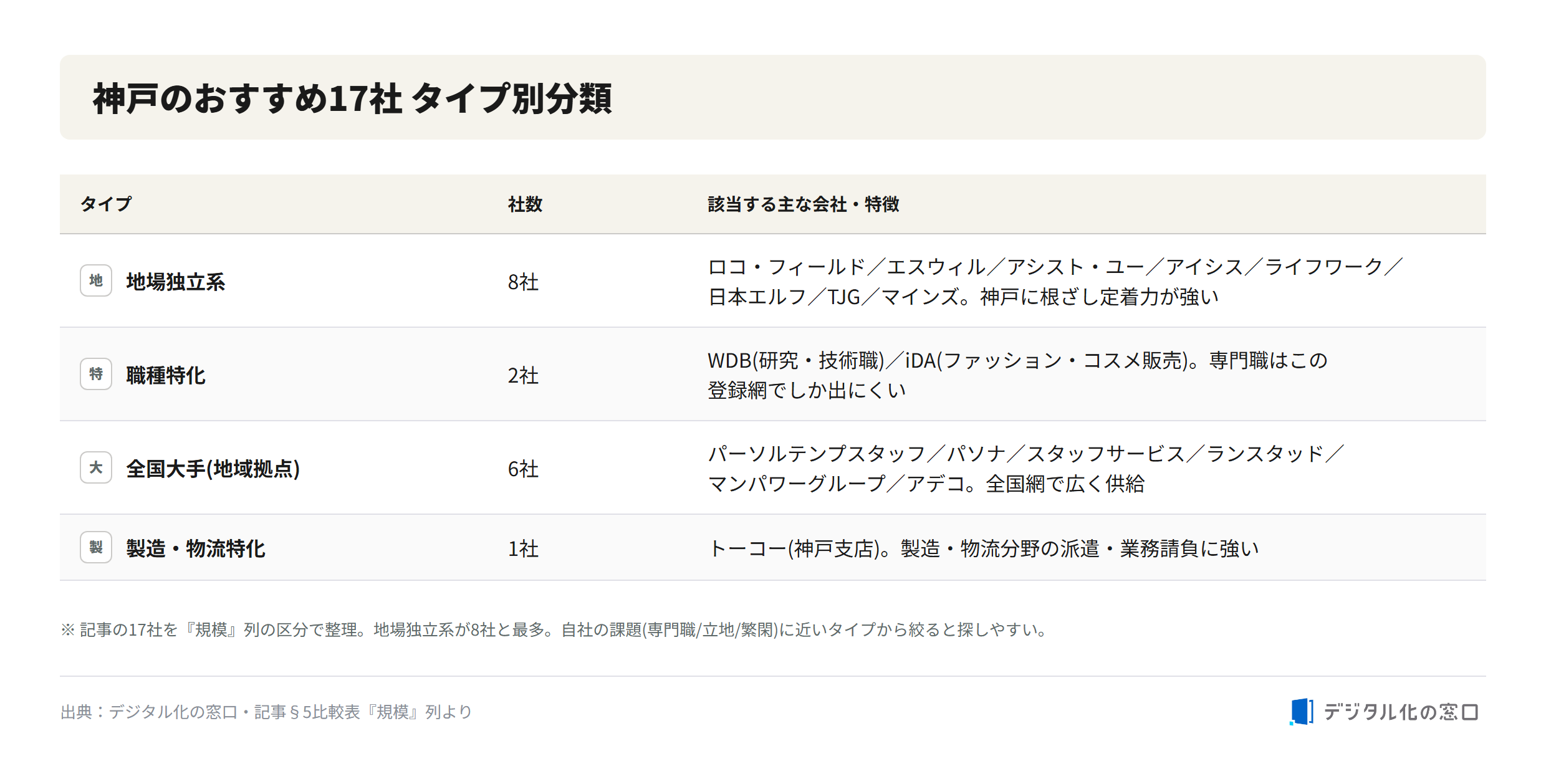Select the 製造・物流特化 type label
The image size is (1546, 784).
(196, 548)
